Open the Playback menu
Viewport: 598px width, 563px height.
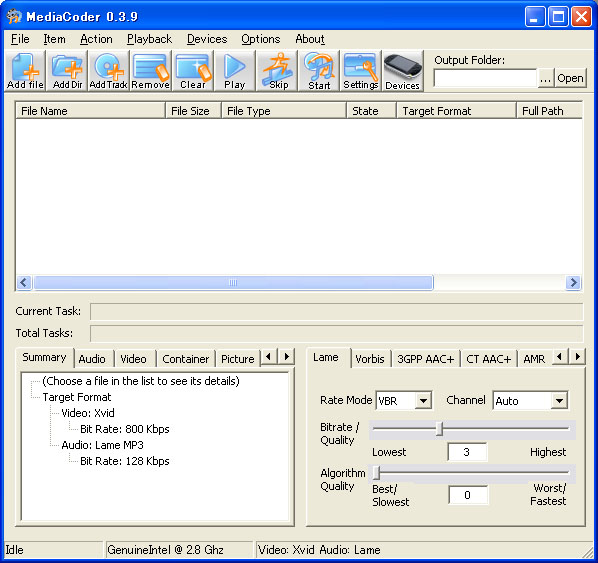pyautogui.click(x=150, y=39)
